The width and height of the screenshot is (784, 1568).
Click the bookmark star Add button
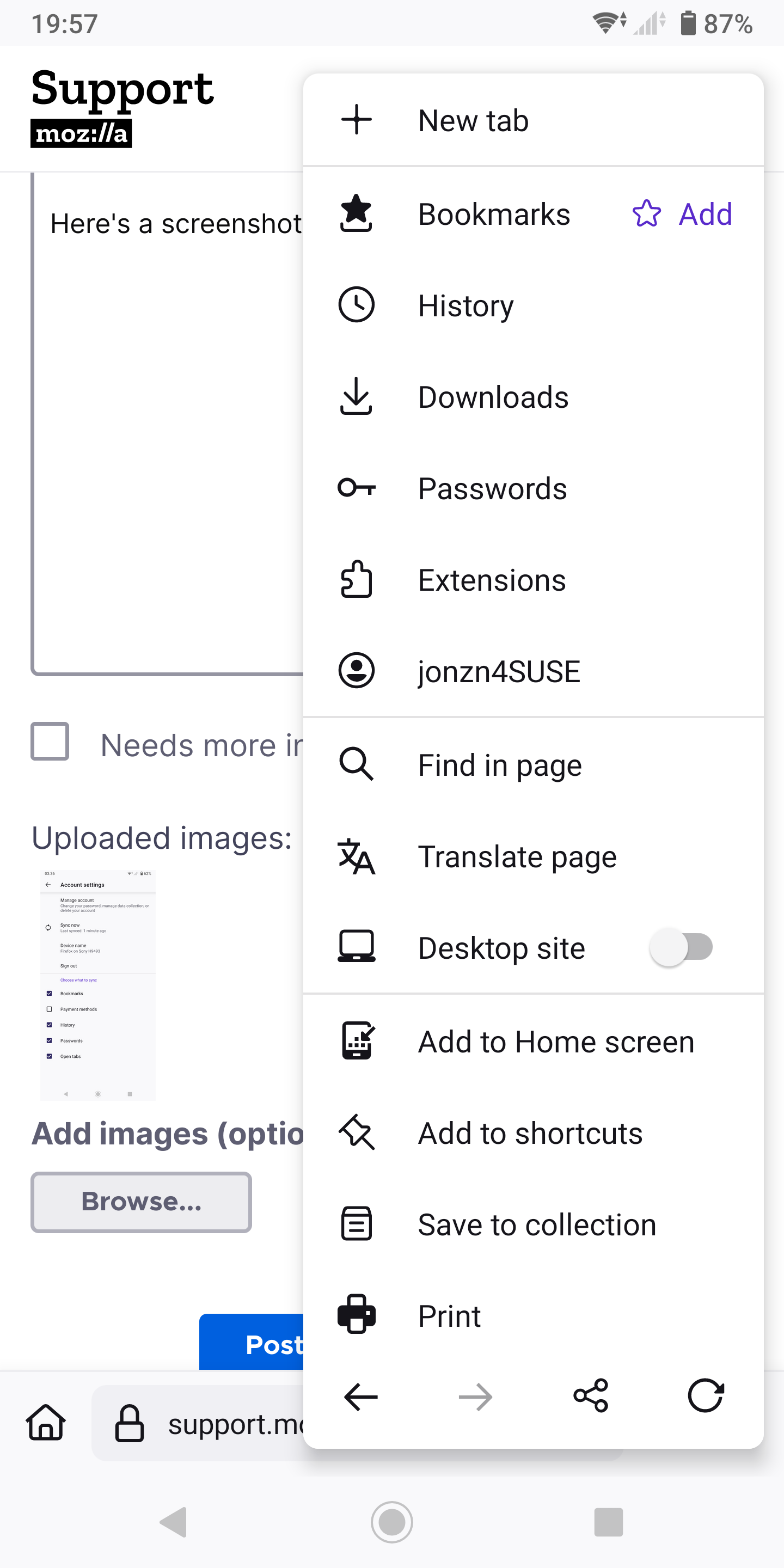tap(682, 213)
